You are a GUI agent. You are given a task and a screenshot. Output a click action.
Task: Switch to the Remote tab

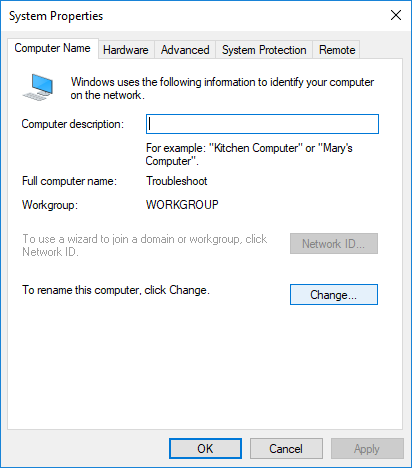coord(337,50)
